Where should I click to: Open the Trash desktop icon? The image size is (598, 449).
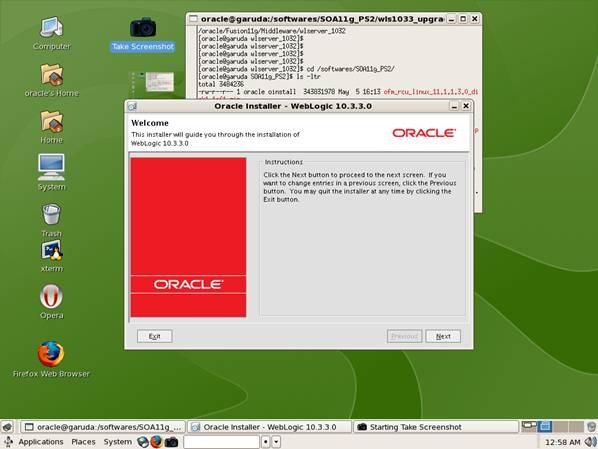click(x=51, y=219)
